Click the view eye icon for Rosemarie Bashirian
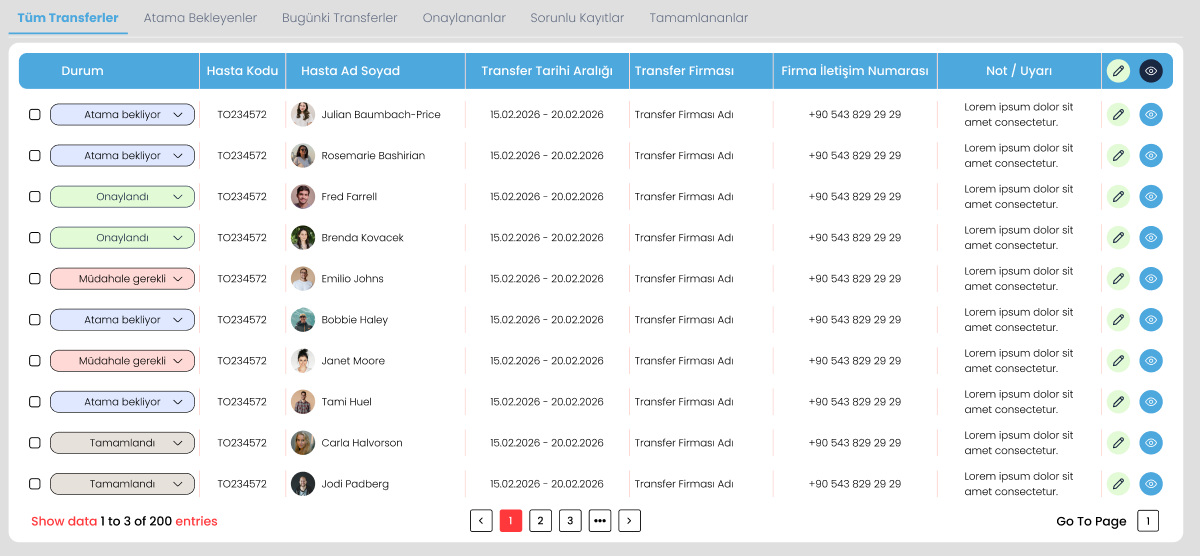The image size is (1200, 556). (x=1151, y=156)
